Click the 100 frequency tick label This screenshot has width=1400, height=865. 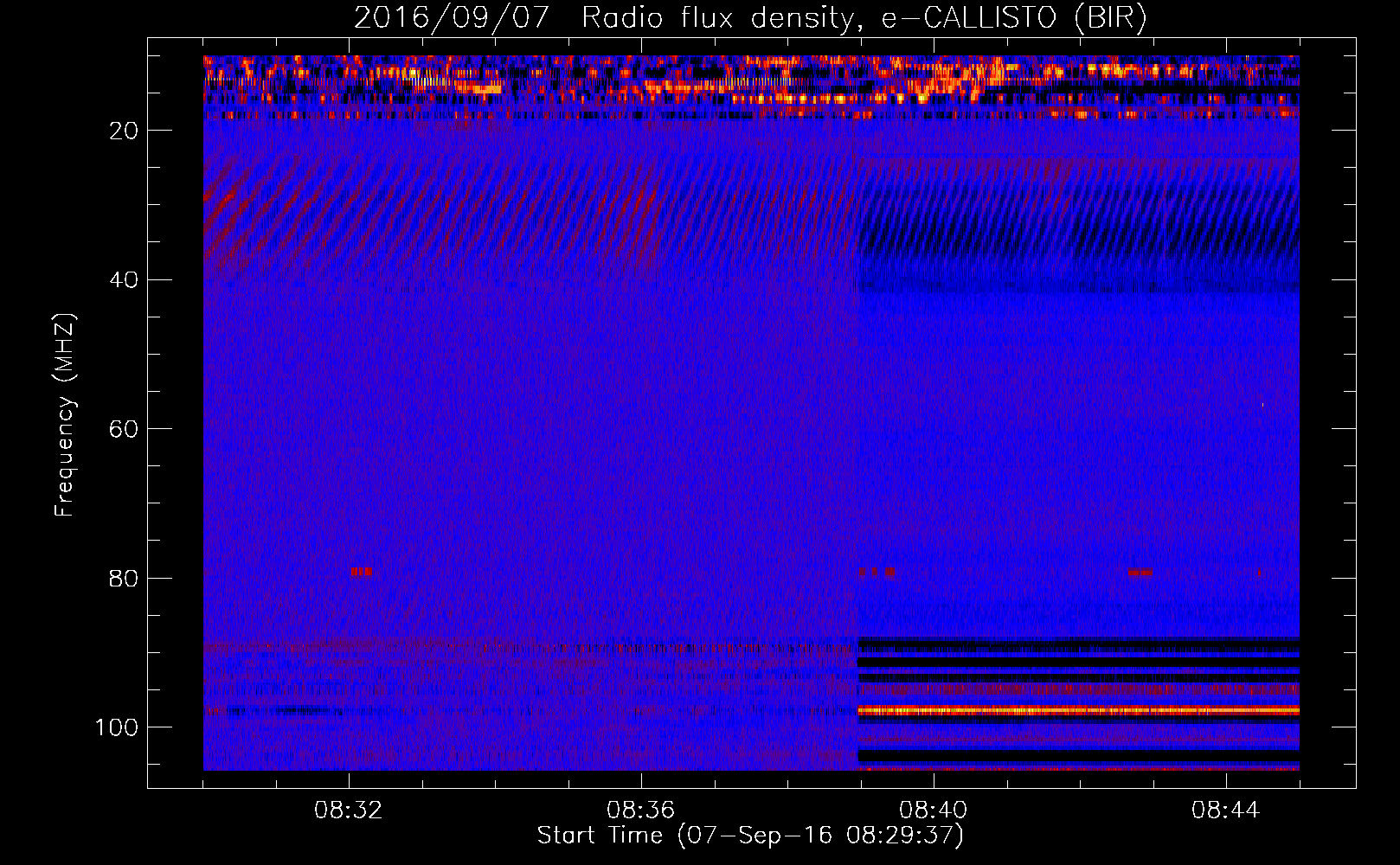click(x=117, y=728)
